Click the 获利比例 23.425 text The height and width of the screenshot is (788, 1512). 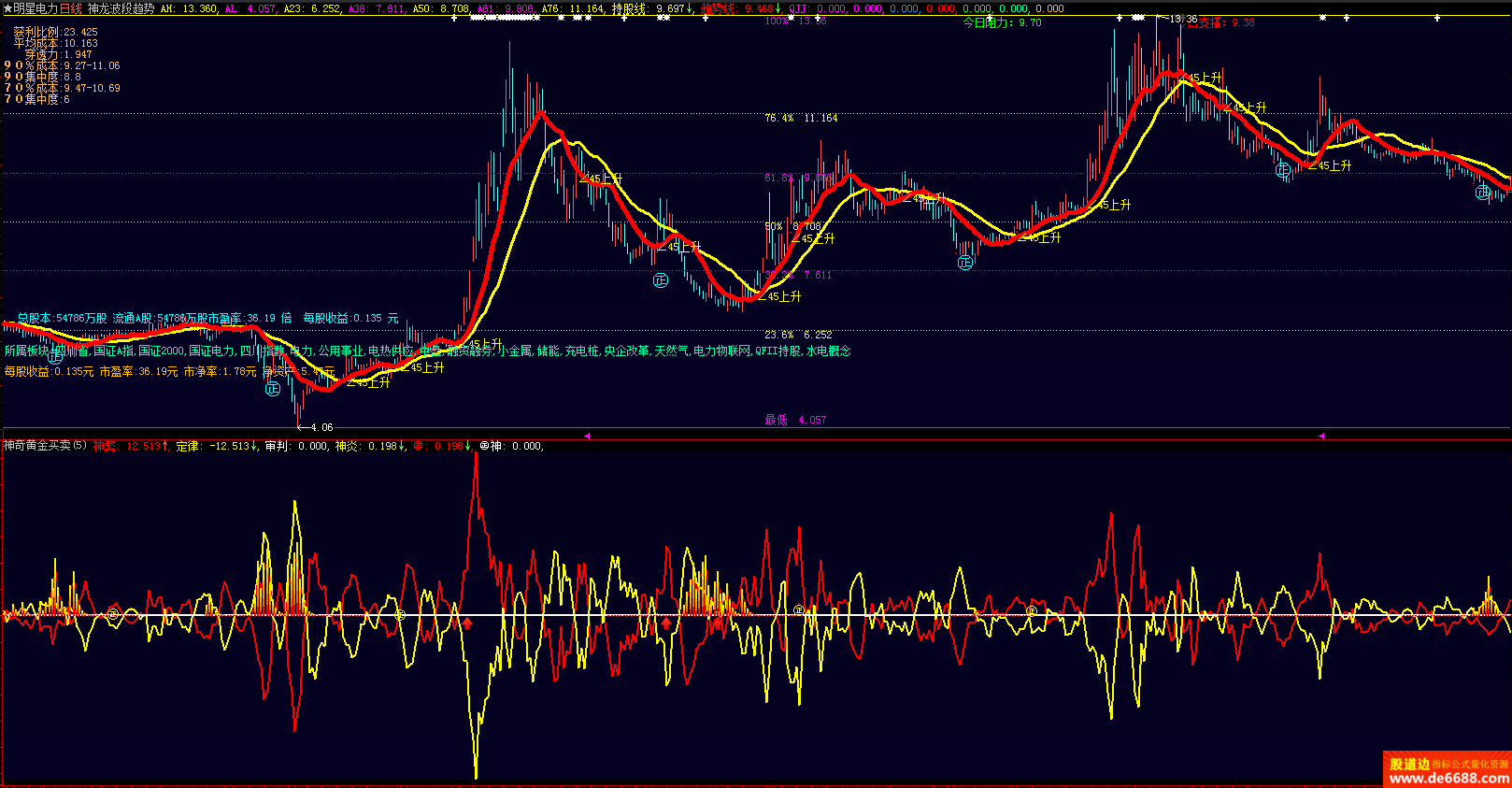[x=55, y=32]
